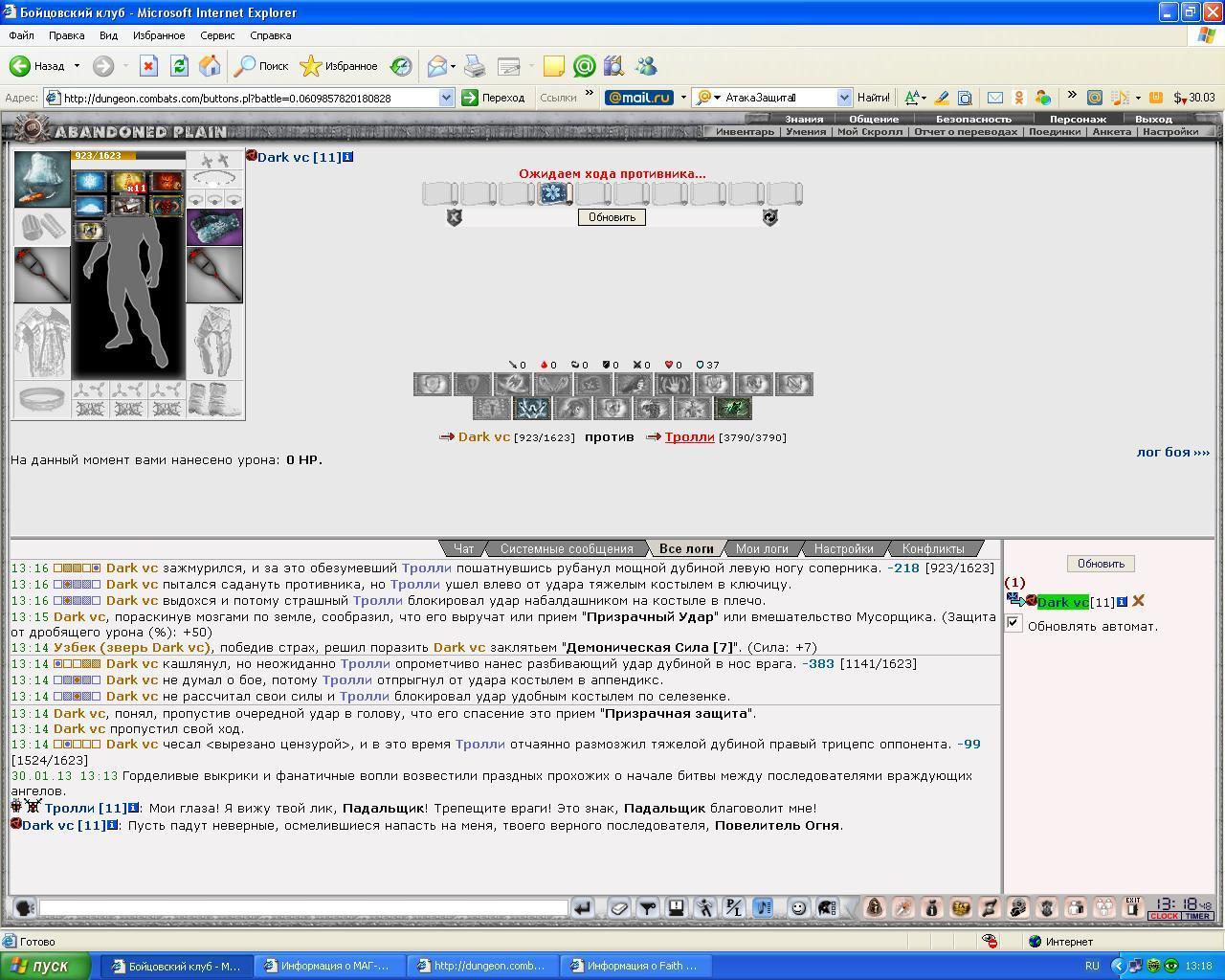1225x980 pixels.
Task: Click the open hand combat ability icon
Action: [x=673, y=385]
